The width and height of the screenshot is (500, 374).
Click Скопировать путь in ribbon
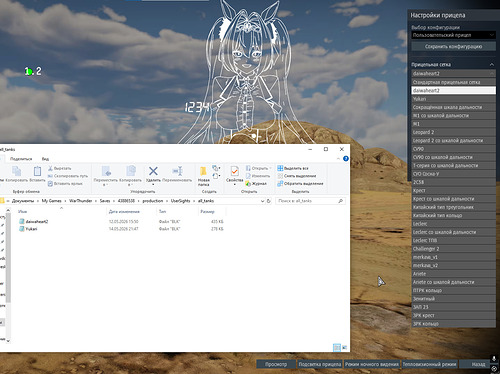[68, 176]
